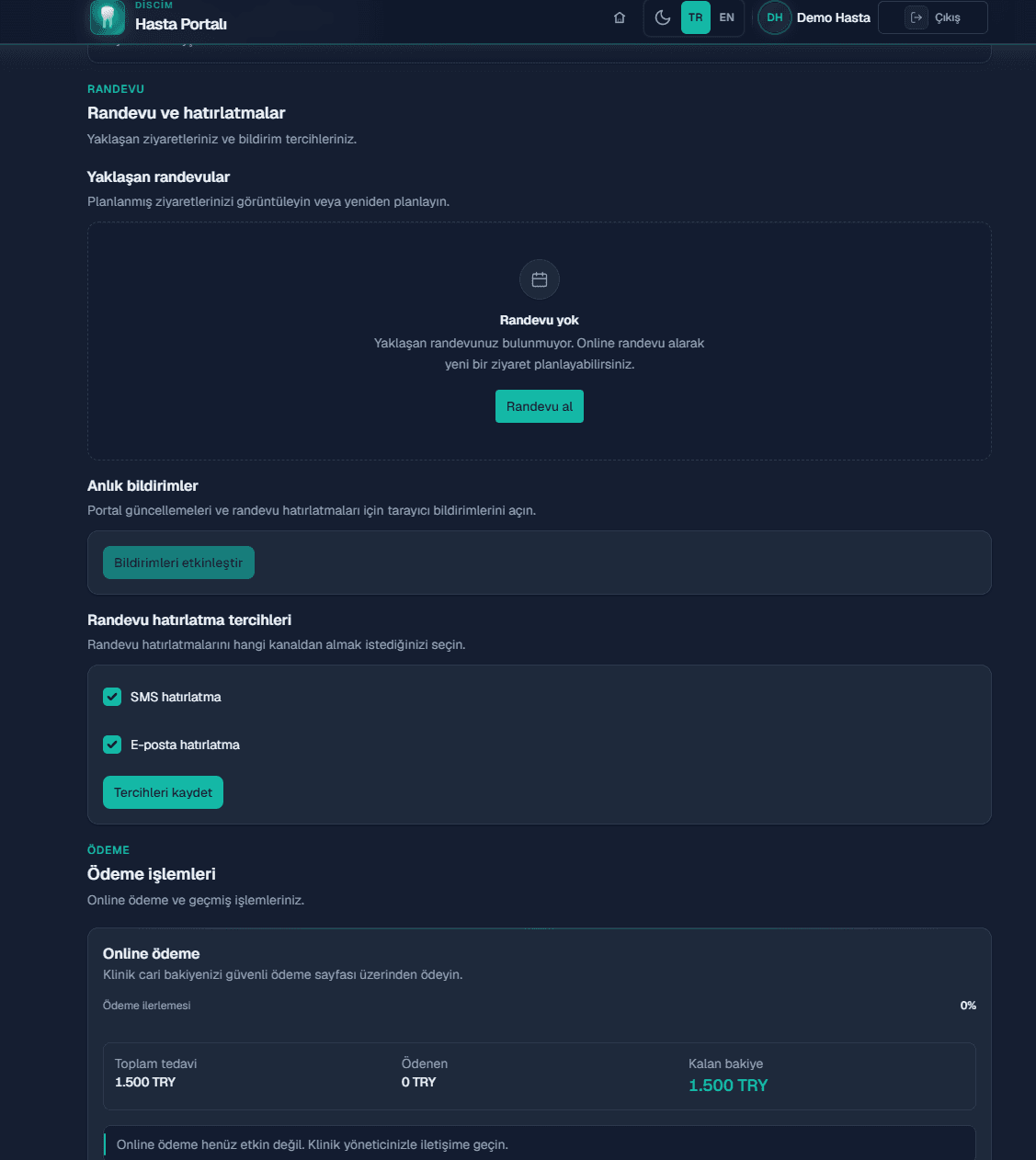Switch language to TR
The height and width of the screenshot is (1160, 1036).
pos(696,17)
